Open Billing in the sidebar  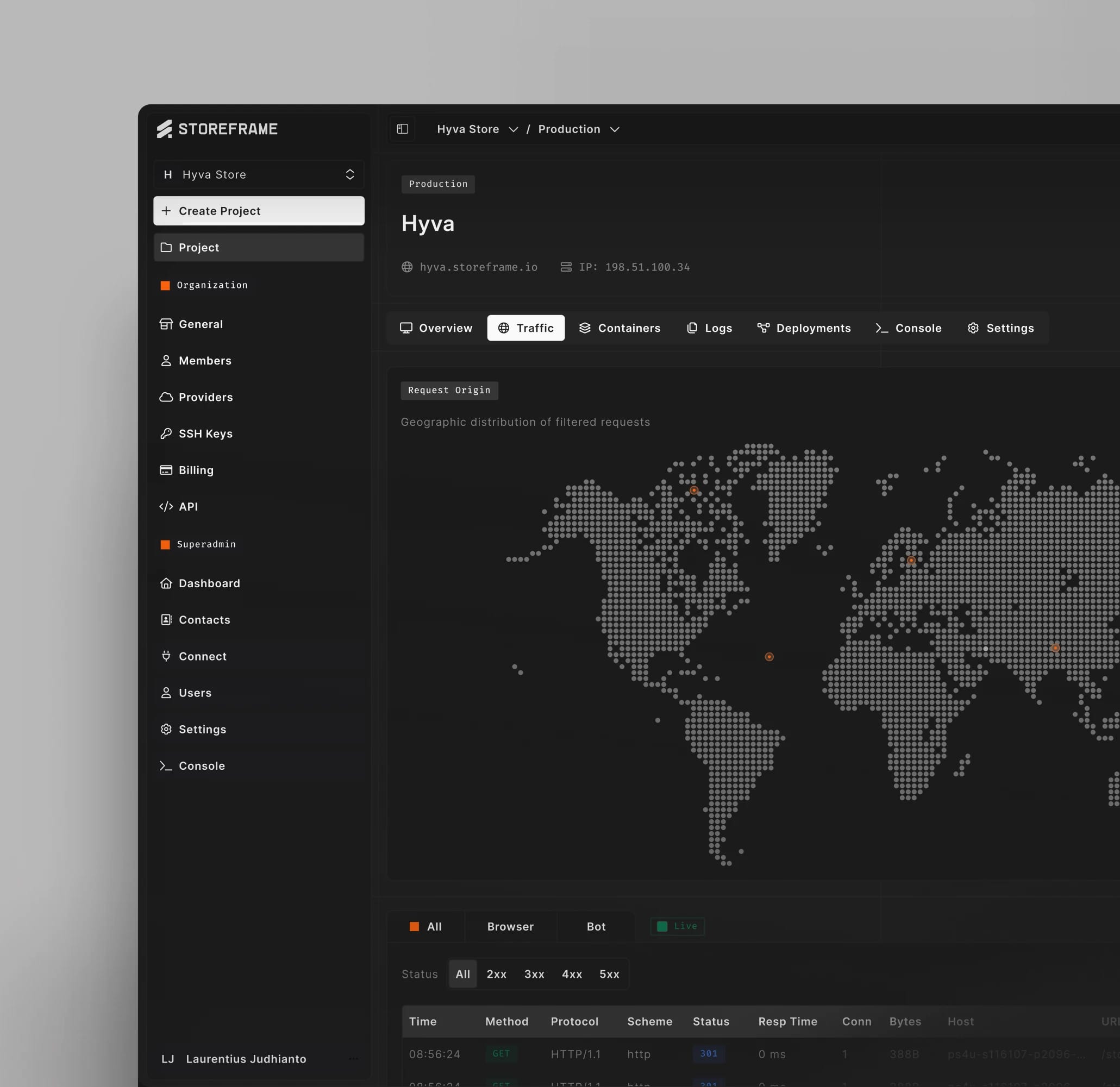point(258,470)
